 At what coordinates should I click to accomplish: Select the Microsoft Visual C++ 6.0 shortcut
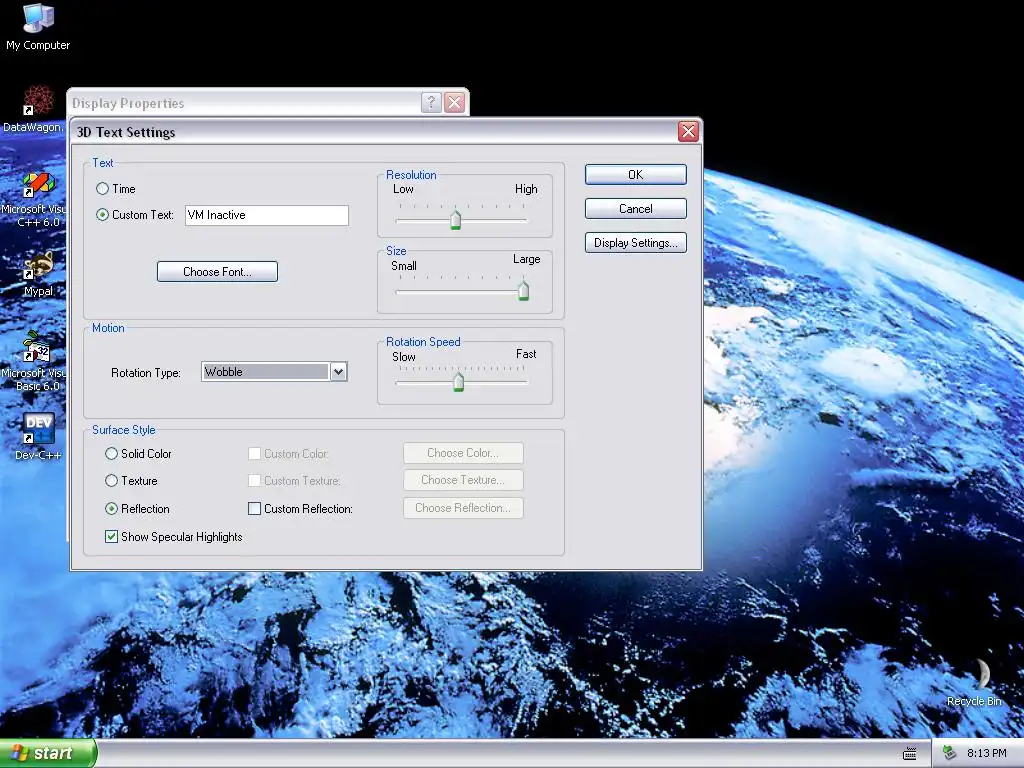(x=34, y=199)
